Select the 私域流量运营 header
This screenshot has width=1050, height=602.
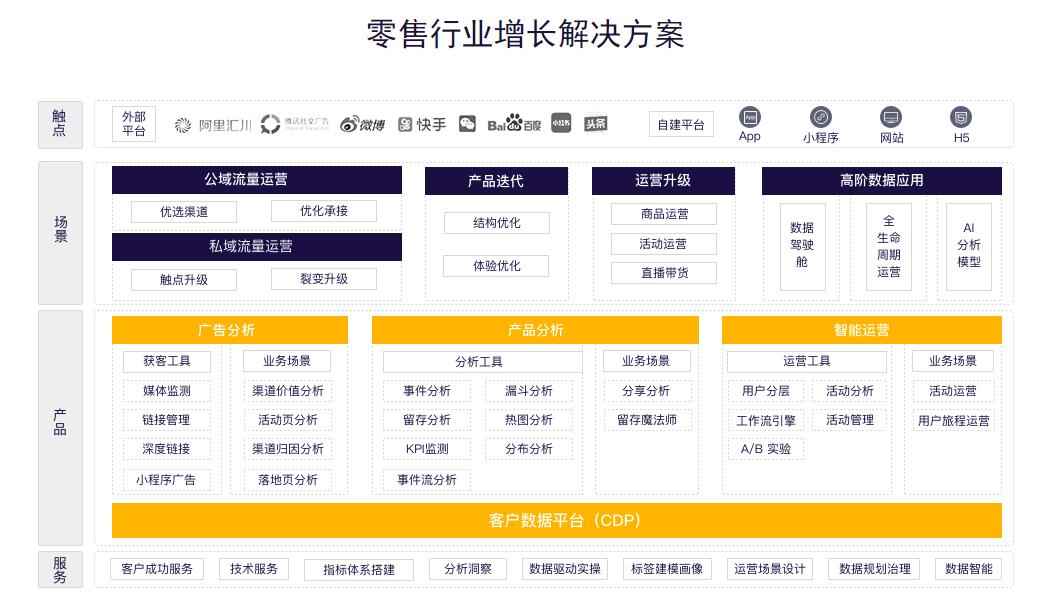(x=256, y=246)
